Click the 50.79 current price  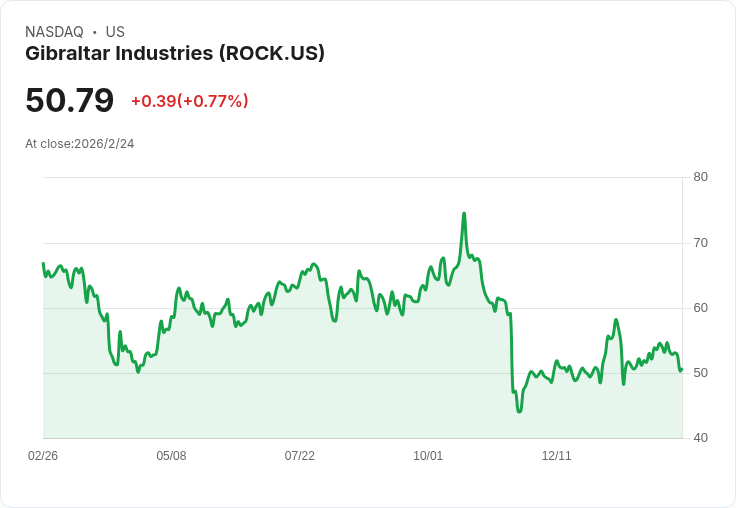[69, 100]
